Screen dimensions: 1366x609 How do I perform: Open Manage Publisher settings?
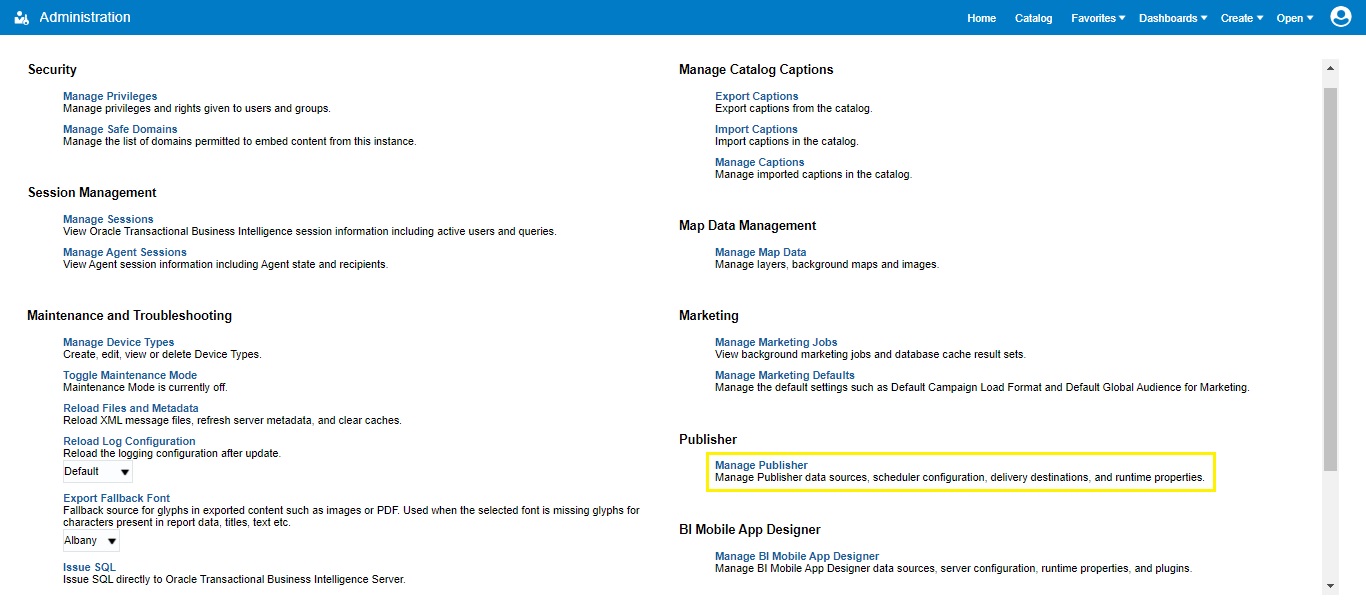[x=761, y=464]
